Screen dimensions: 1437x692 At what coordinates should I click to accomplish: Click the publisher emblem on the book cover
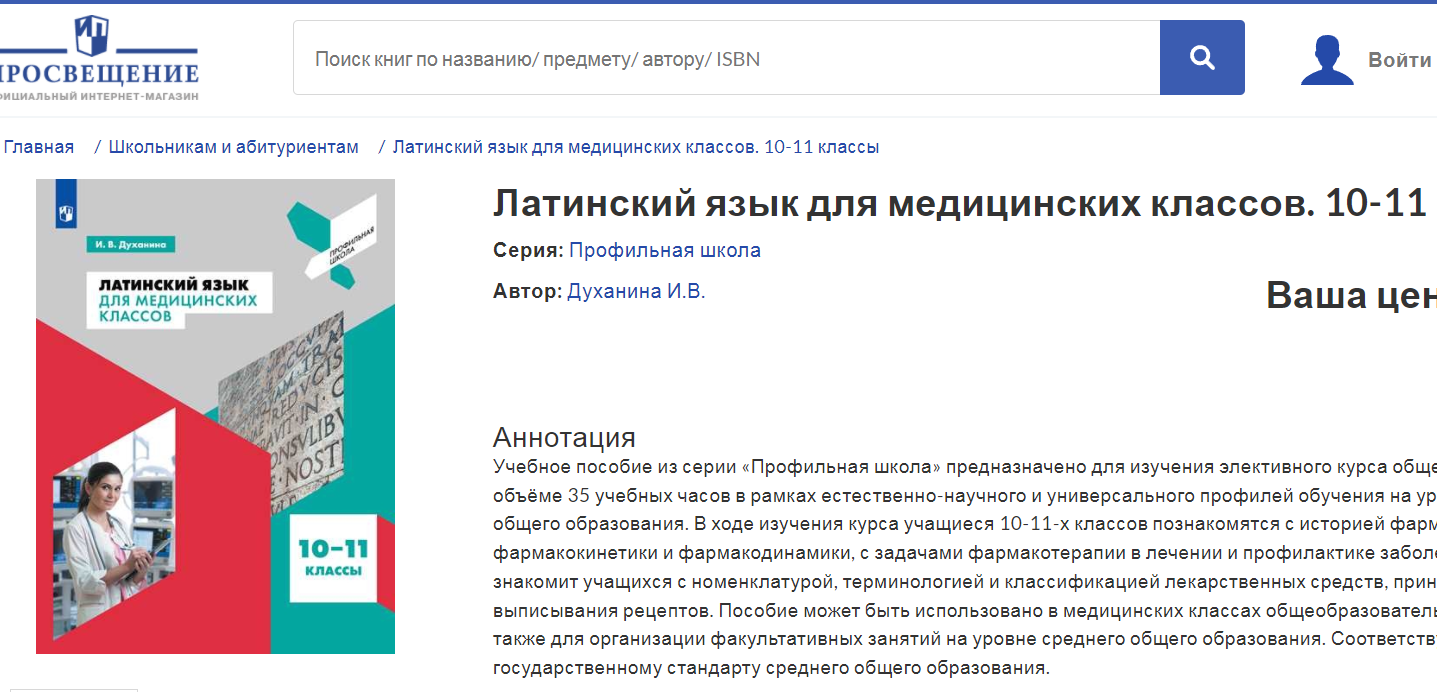click(x=67, y=211)
